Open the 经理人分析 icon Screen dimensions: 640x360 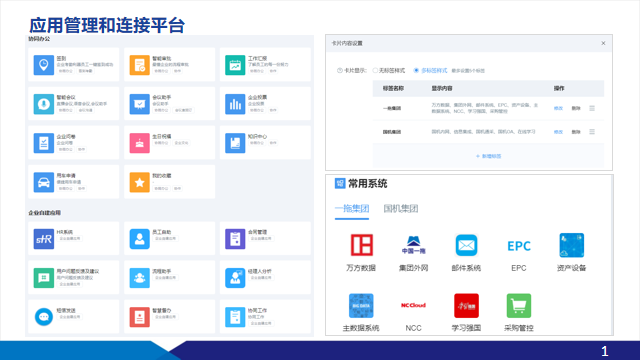pos(235,278)
